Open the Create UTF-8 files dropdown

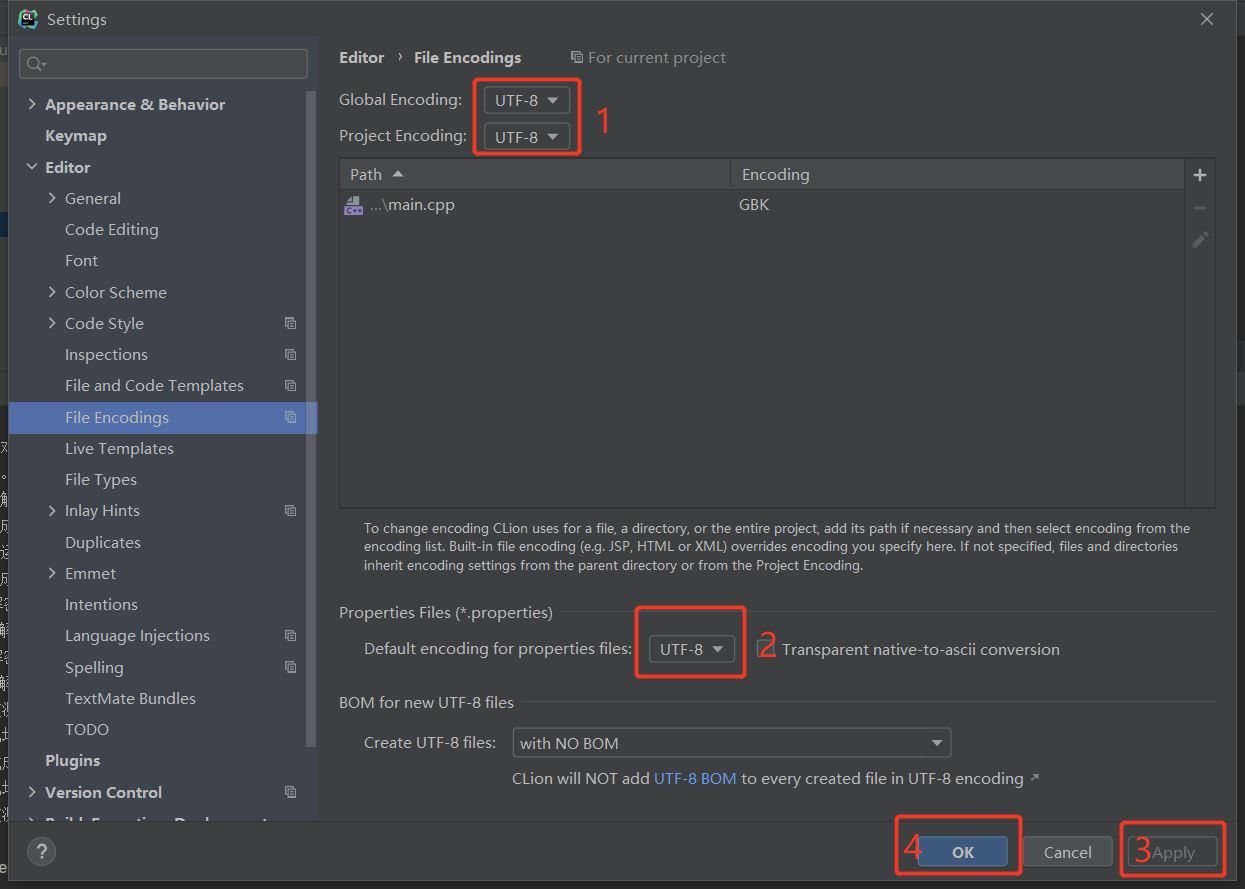[x=731, y=743]
